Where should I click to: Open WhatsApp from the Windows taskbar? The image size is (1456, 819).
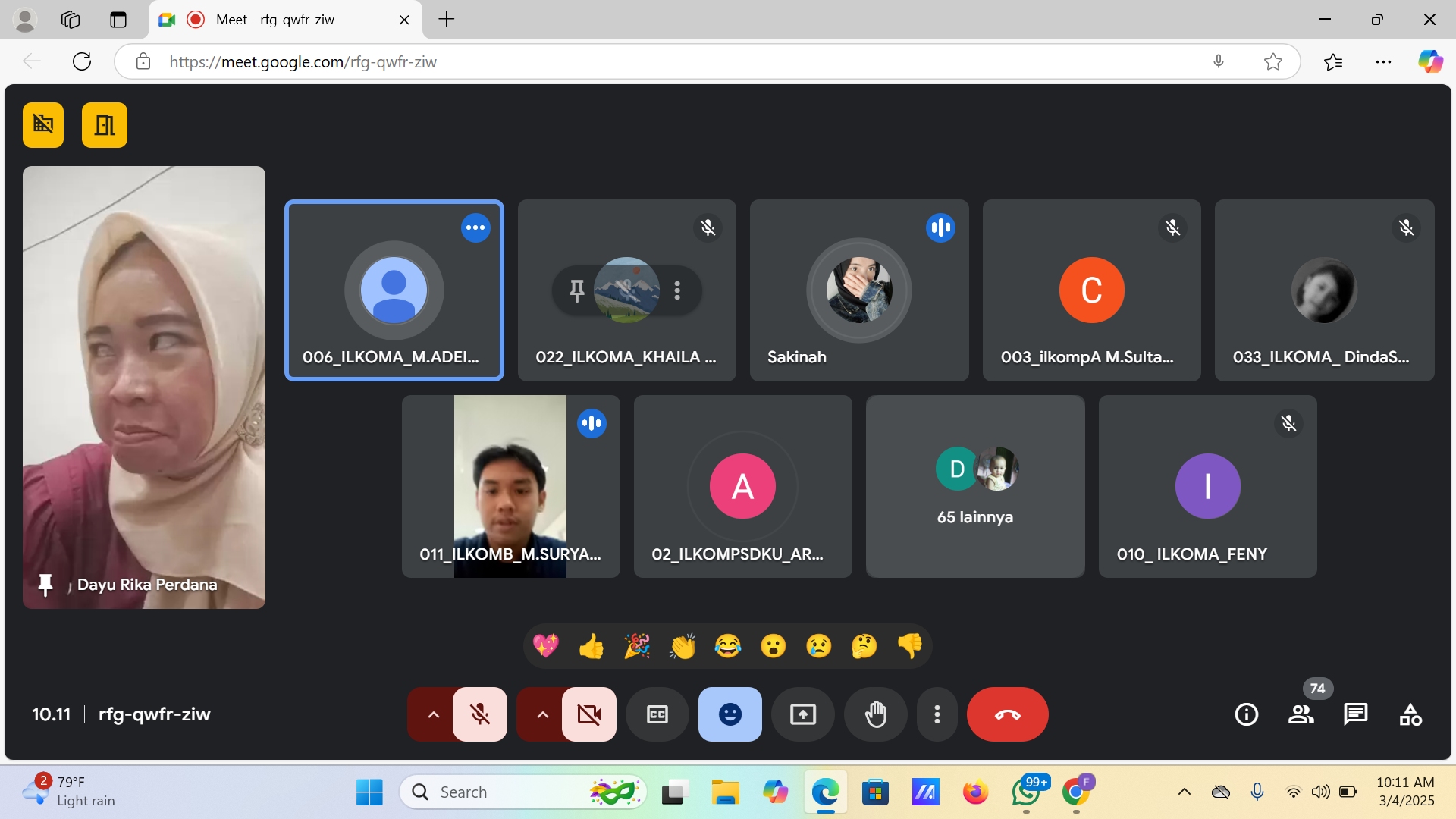point(1025,792)
